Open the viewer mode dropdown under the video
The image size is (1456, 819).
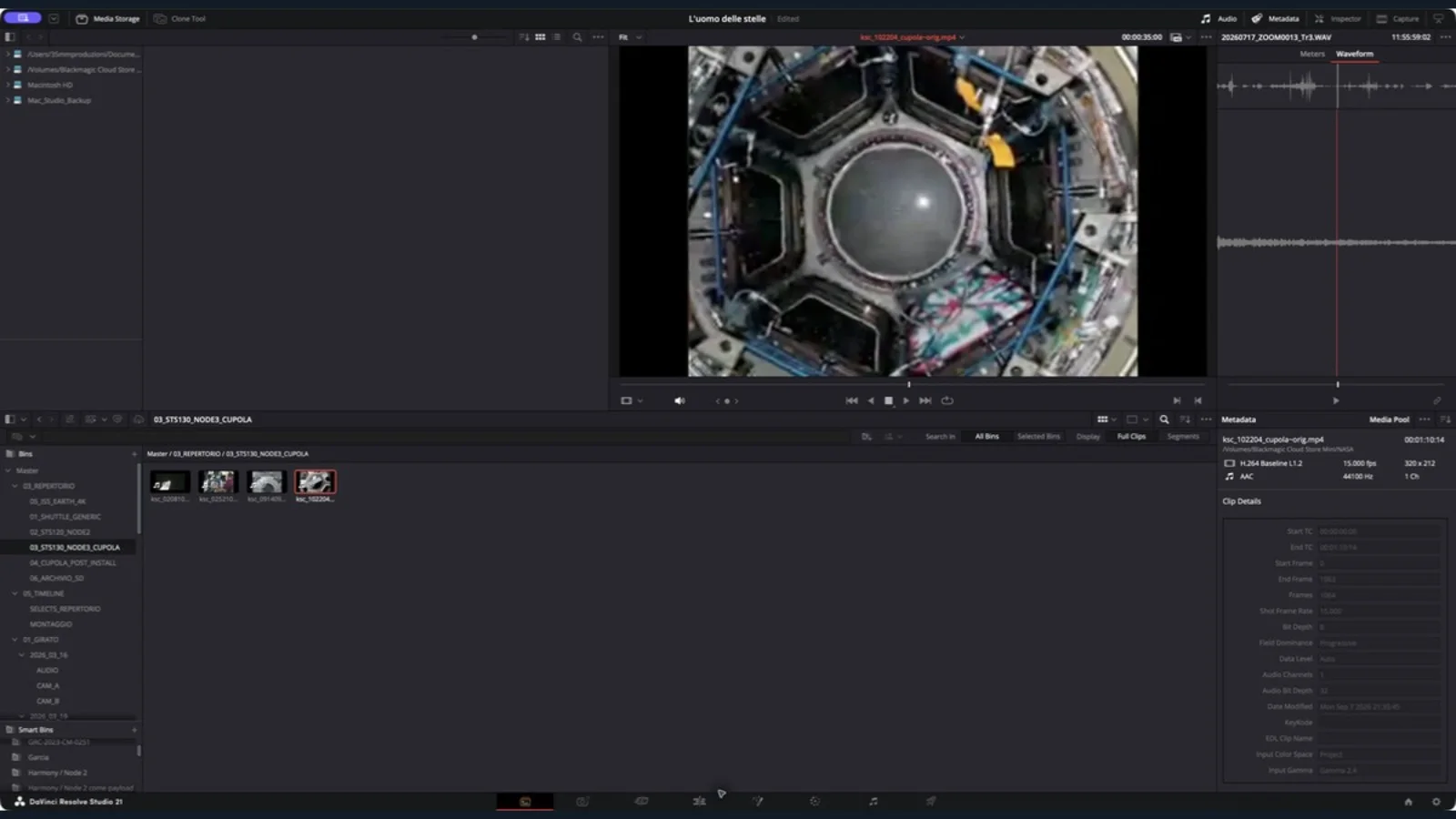pos(632,400)
